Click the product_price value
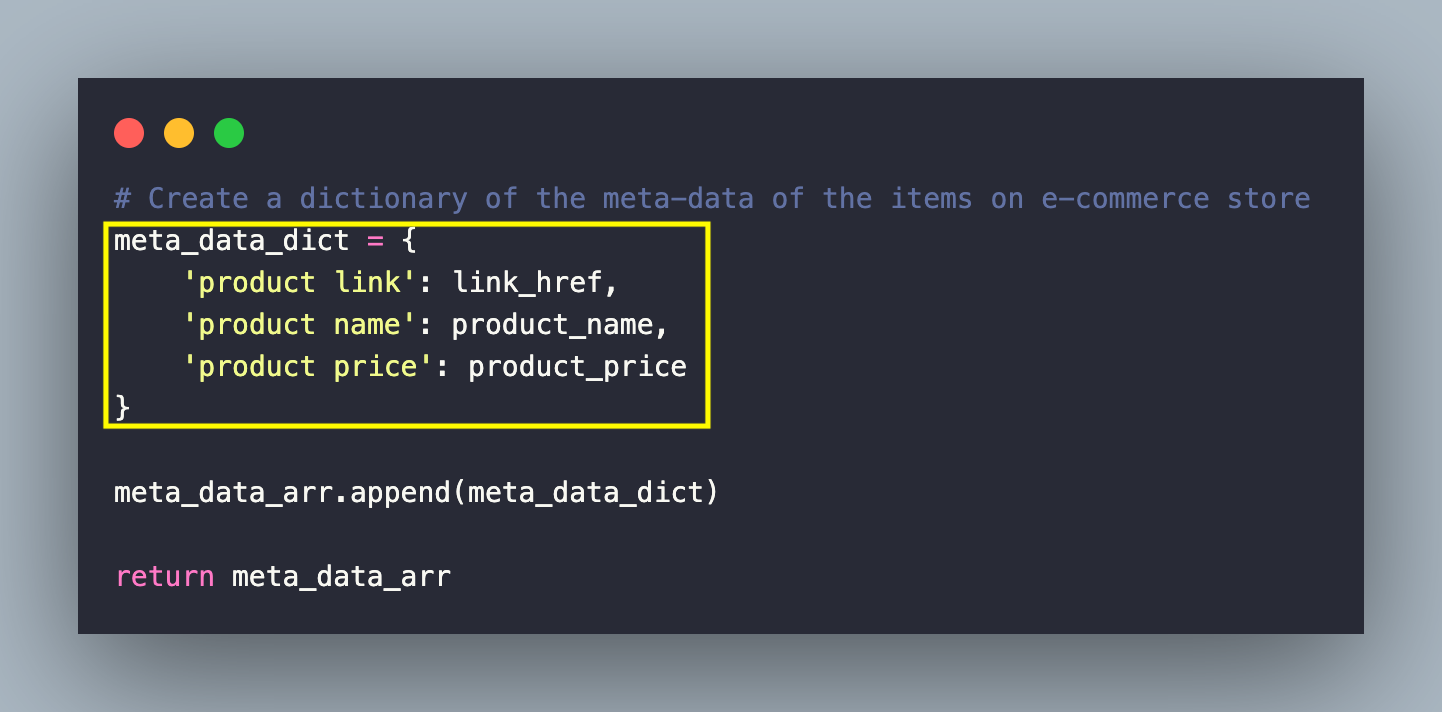 [577, 367]
